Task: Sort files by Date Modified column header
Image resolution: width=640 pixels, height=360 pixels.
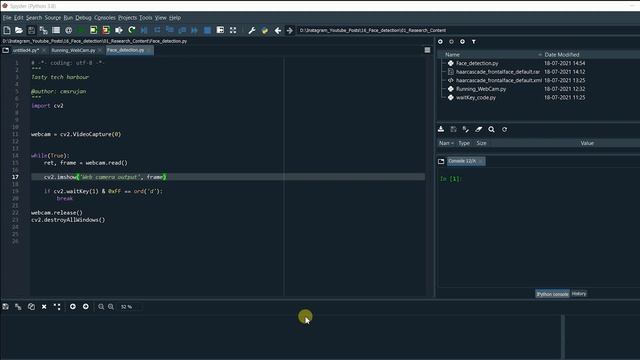Action: (x=562, y=54)
